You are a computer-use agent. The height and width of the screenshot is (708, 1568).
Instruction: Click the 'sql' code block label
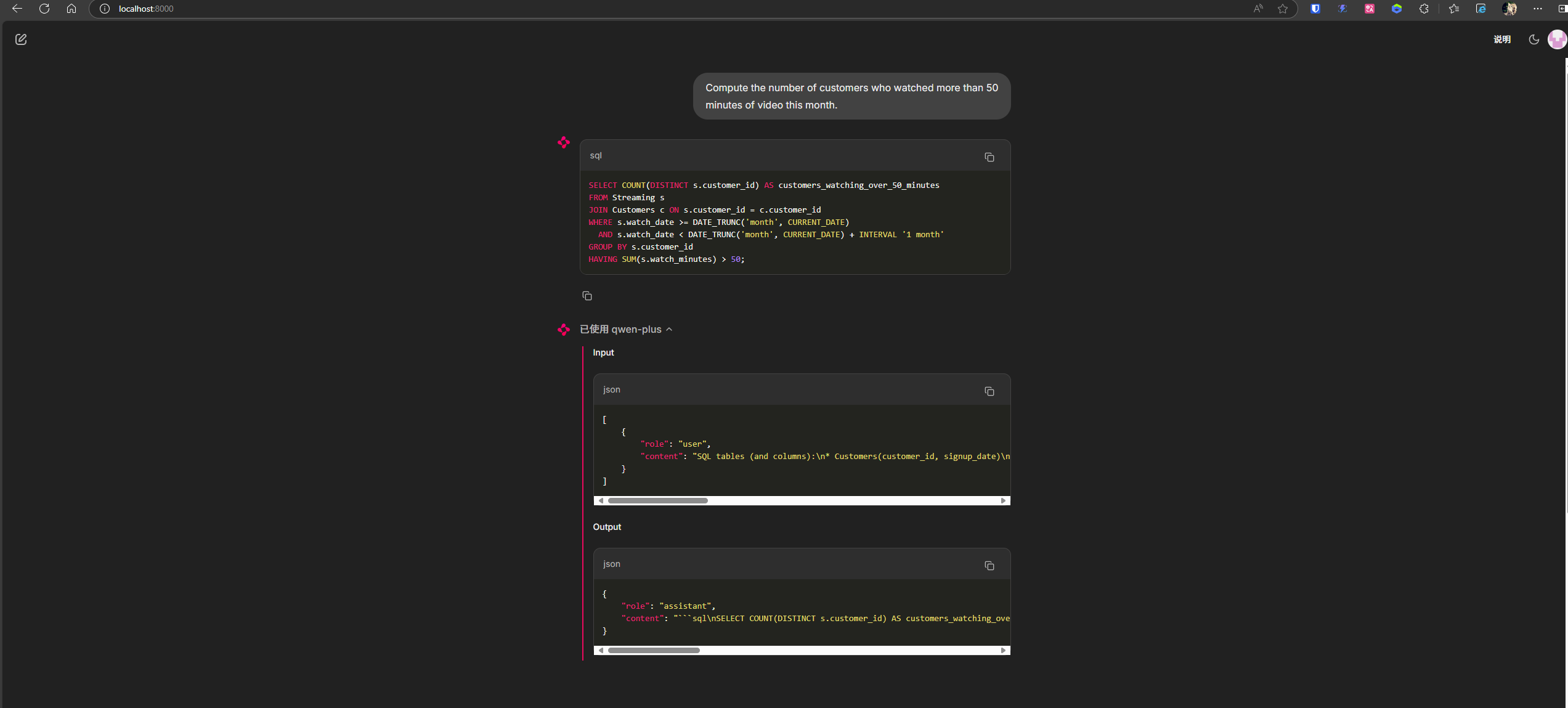(596, 155)
